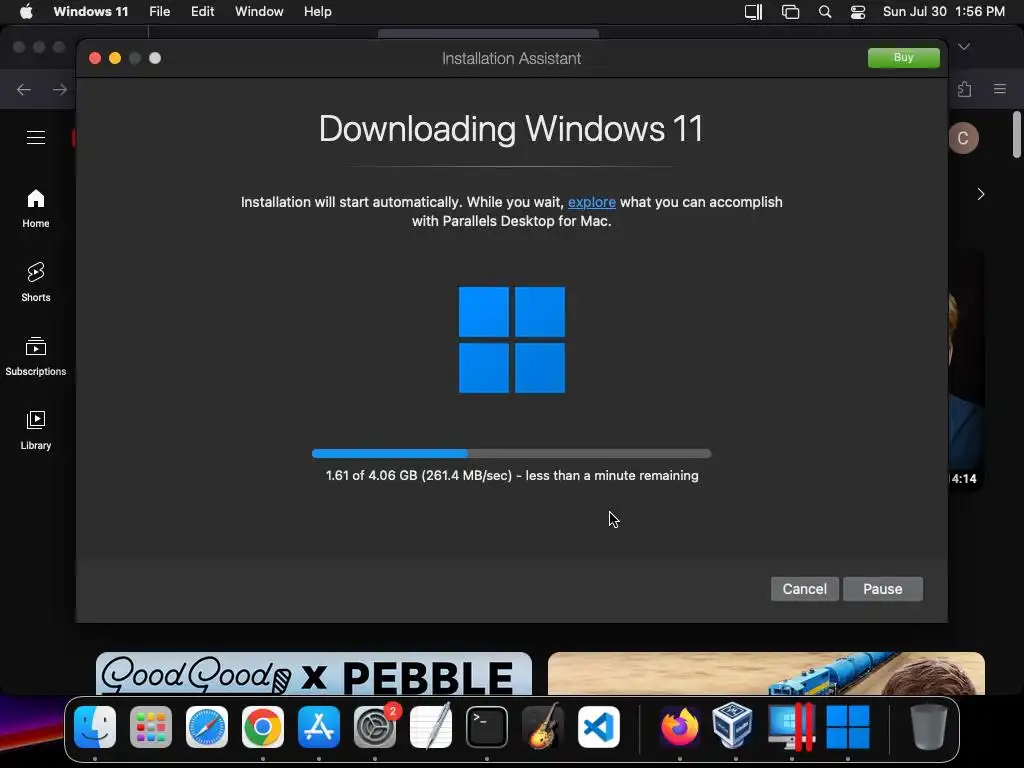This screenshot has width=1024, height=768.
Task: Click the stacked windows menu bar icon
Action: pyautogui.click(x=790, y=12)
